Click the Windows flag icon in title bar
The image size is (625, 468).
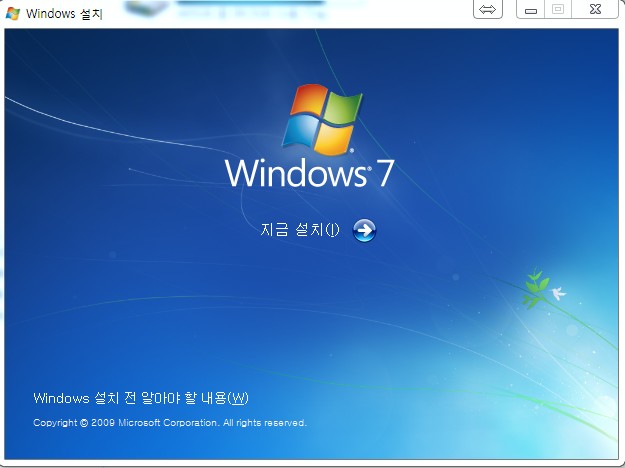tap(12, 13)
